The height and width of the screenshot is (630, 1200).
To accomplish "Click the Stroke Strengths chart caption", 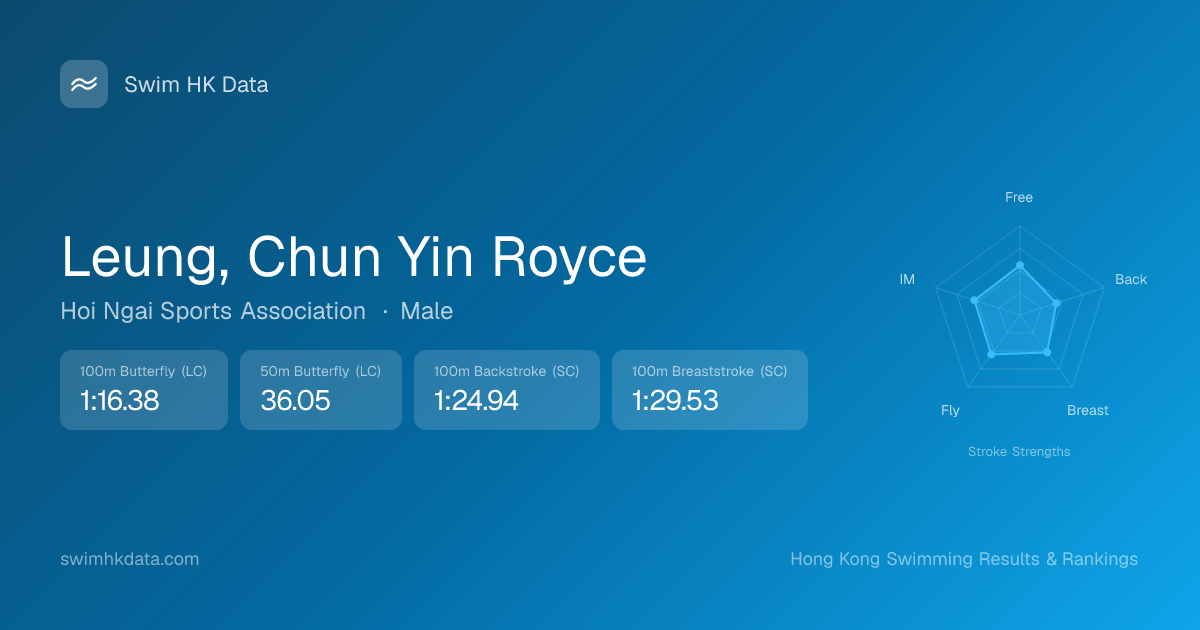I will pyautogui.click(x=1019, y=452).
